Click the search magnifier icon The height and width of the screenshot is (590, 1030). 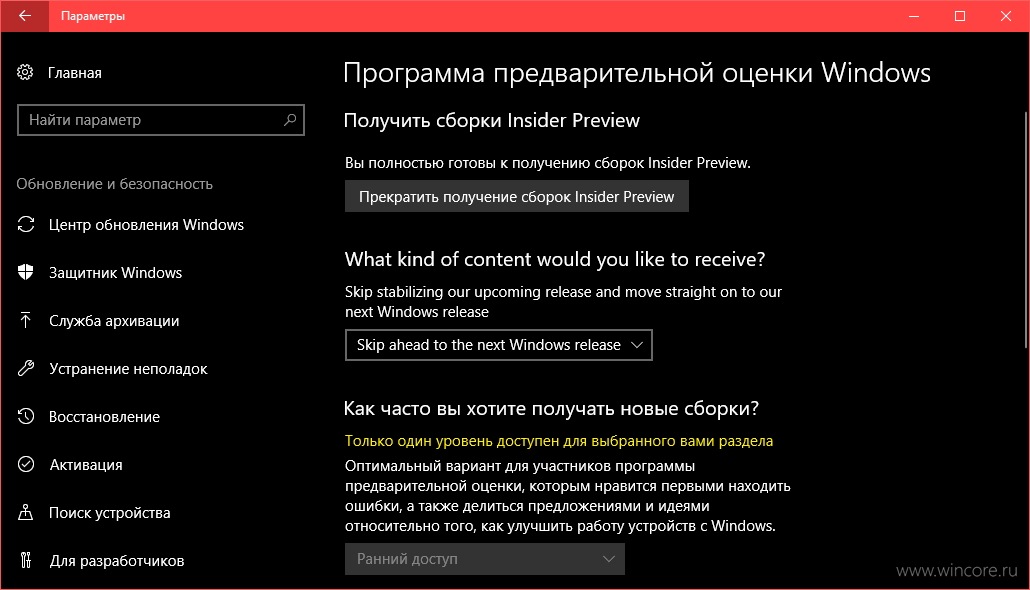tap(290, 120)
